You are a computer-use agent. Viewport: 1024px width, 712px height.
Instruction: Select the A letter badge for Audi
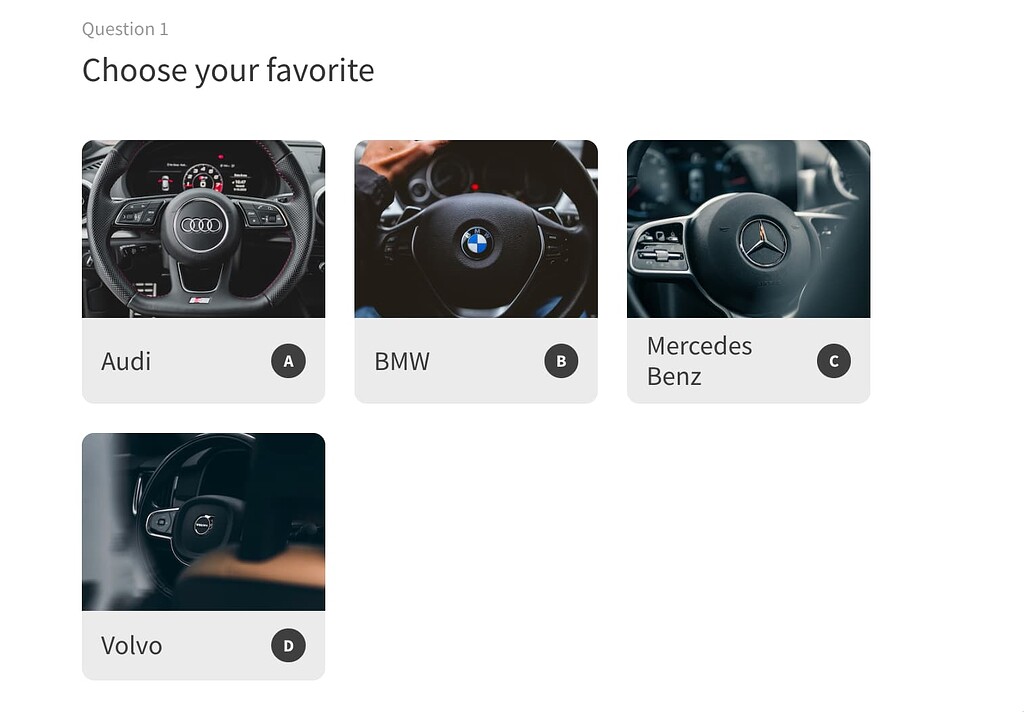(x=288, y=361)
